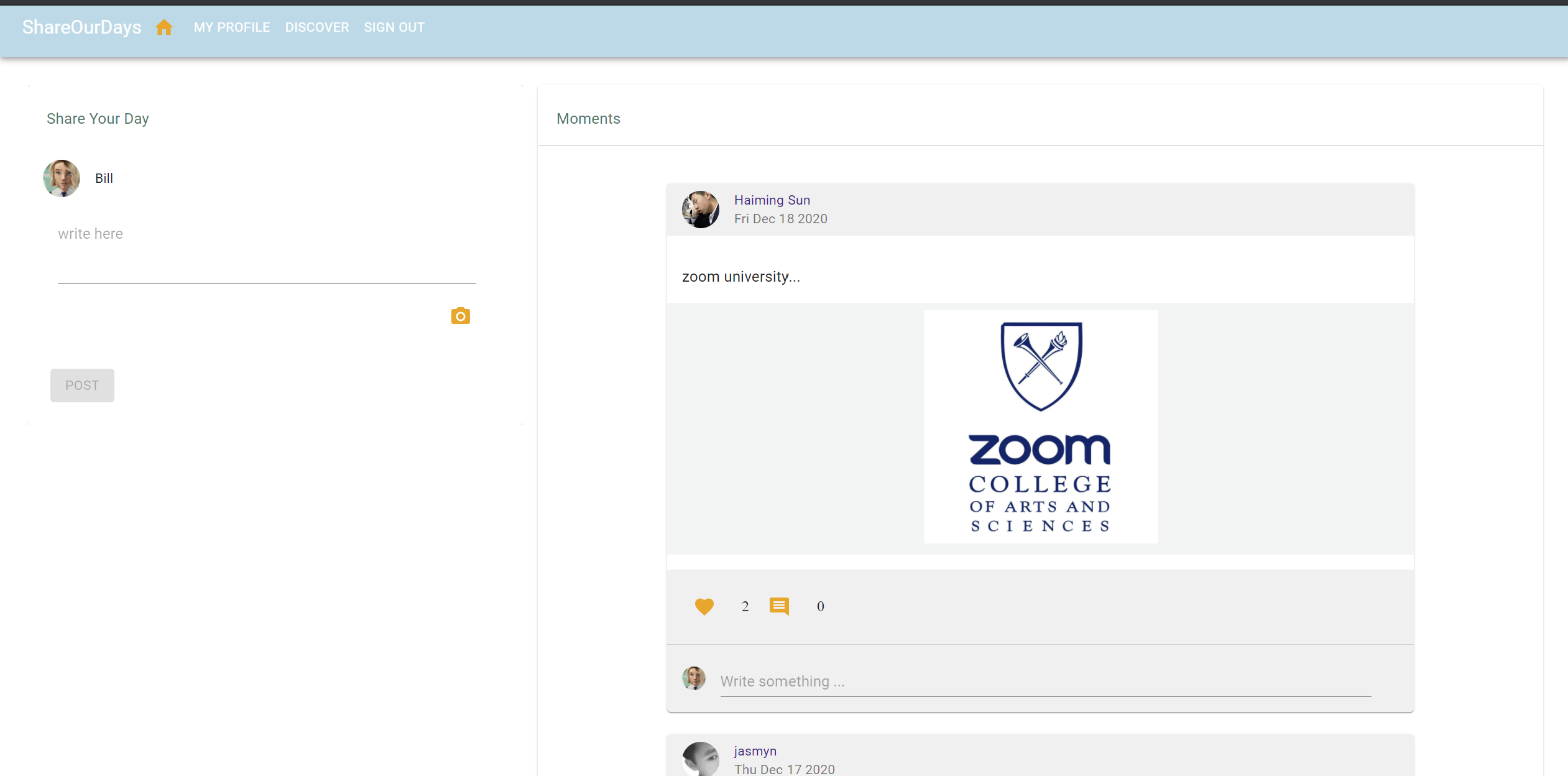Click the camera icon to add photo
The height and width of the screenshot is (776, 1568).
point(460,316)
